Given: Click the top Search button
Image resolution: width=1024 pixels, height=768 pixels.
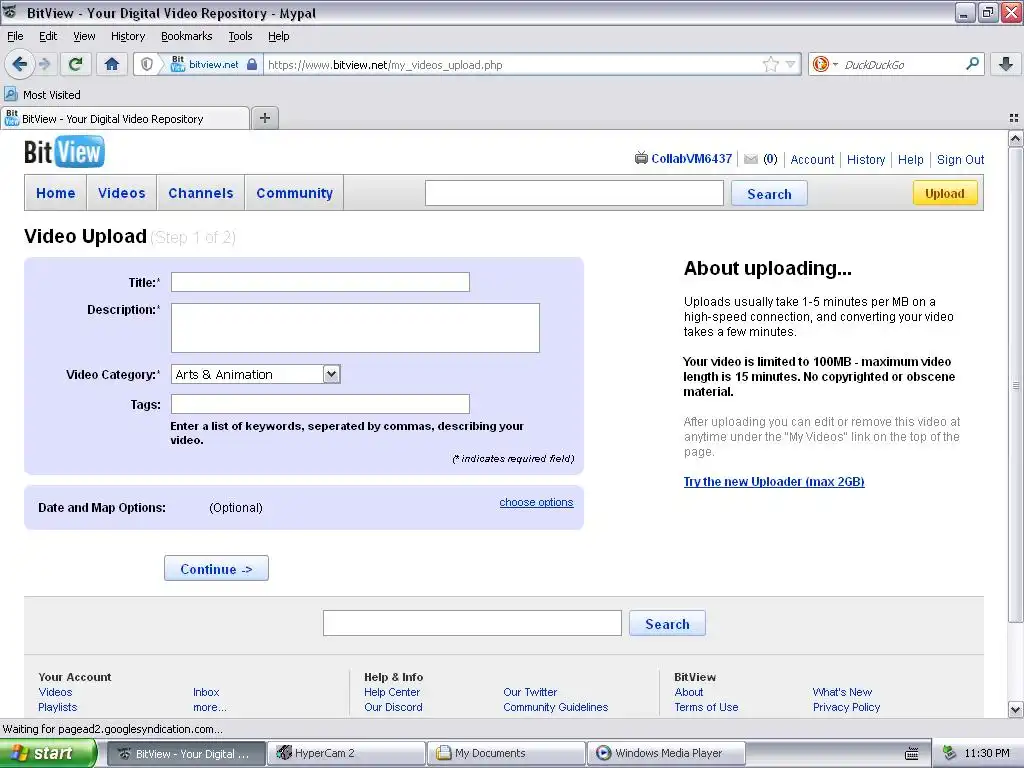Looking at the screenshot, I should 769,193.
